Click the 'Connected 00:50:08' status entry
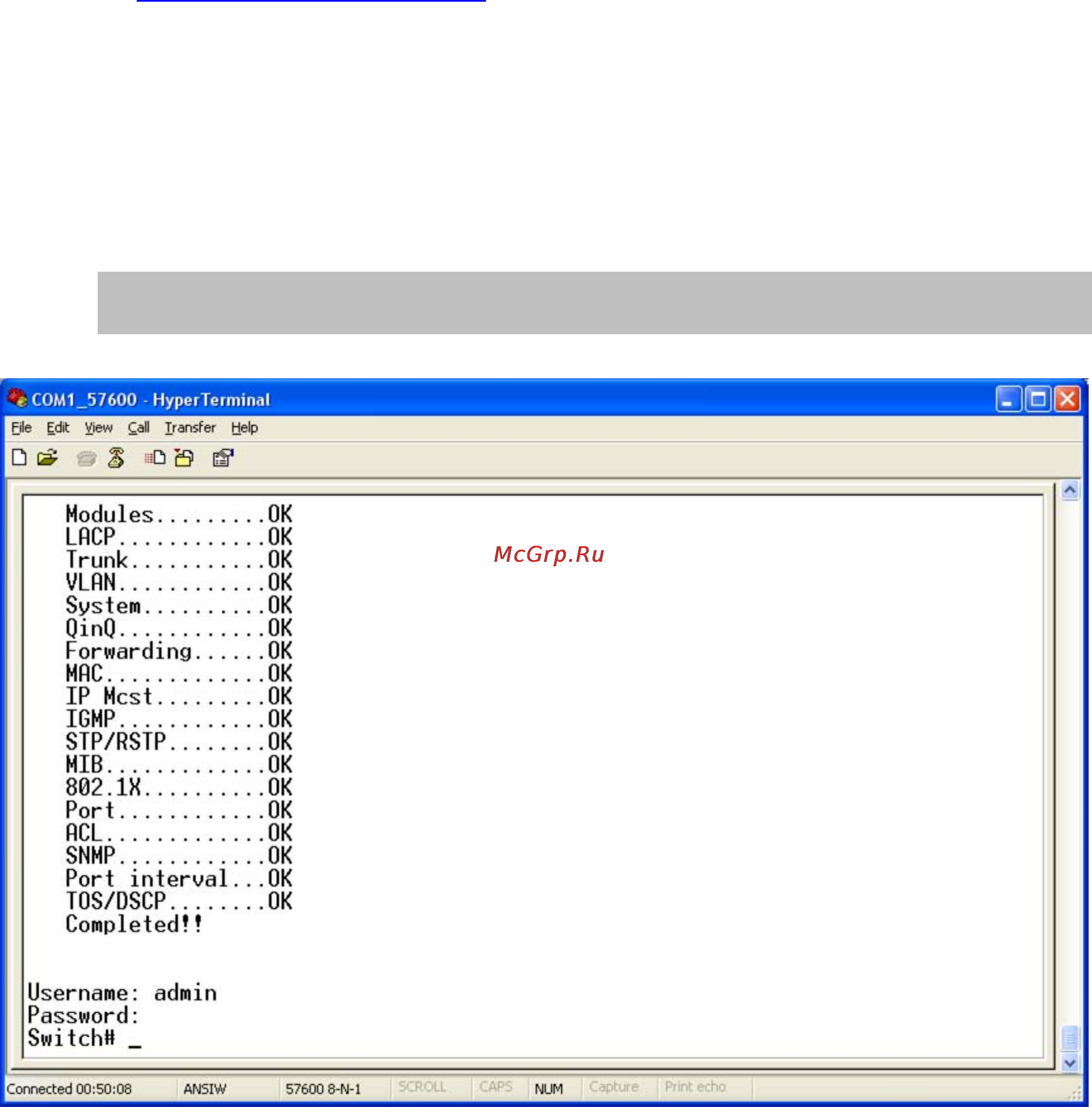 69,1089
